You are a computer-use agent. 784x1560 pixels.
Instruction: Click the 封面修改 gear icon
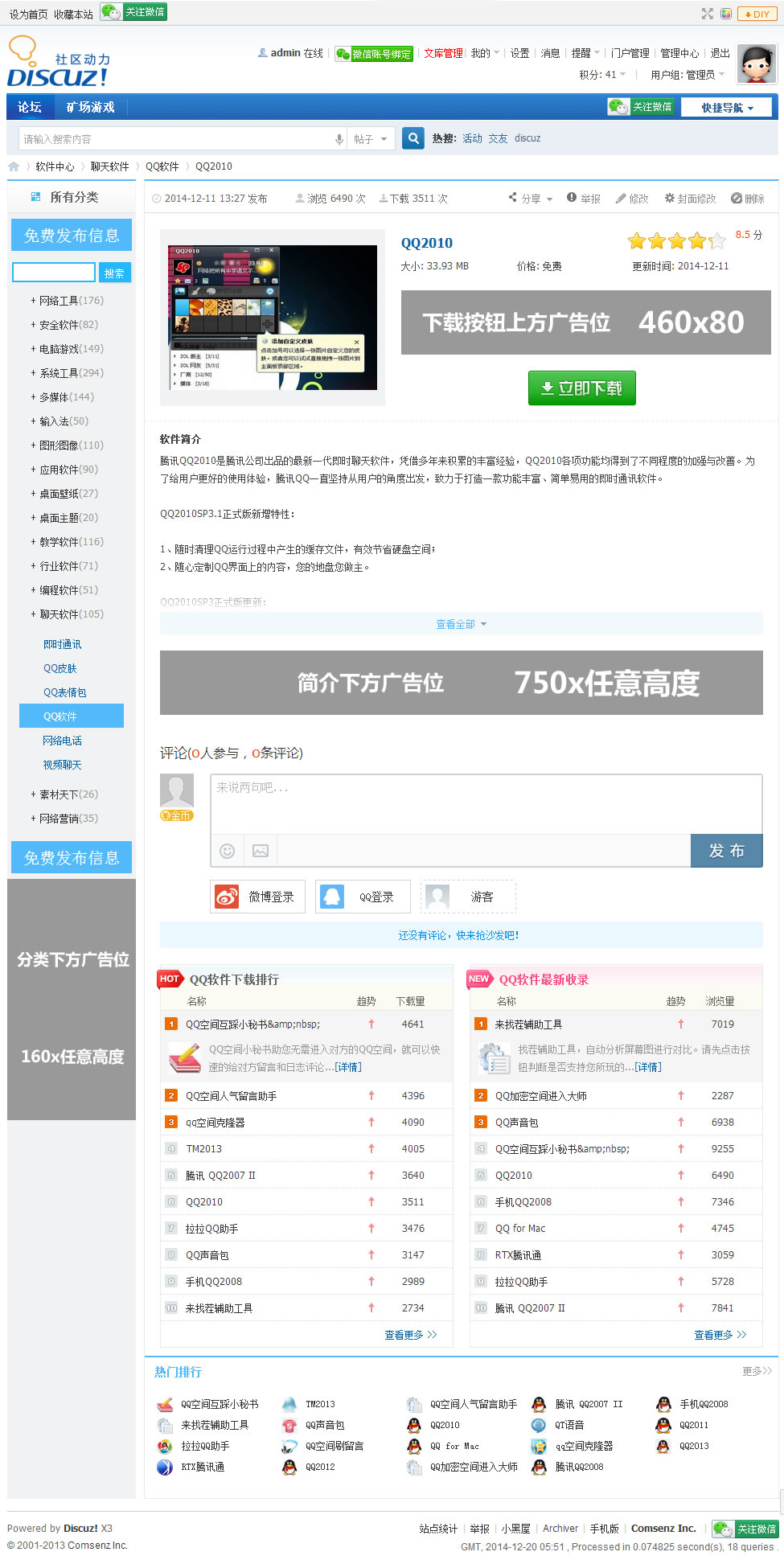[x=669, y=198]
